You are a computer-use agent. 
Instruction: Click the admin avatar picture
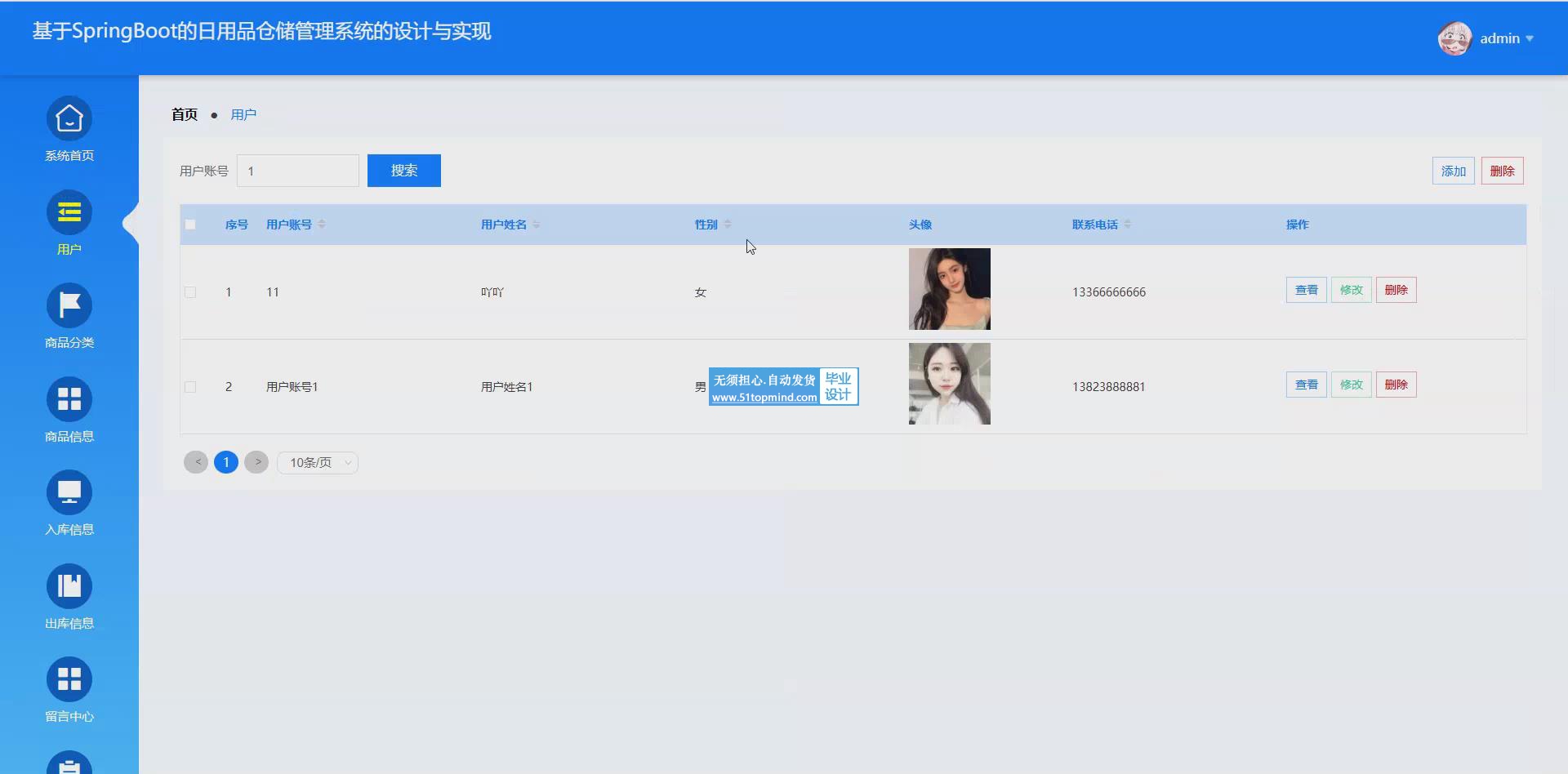(1454, 38)
